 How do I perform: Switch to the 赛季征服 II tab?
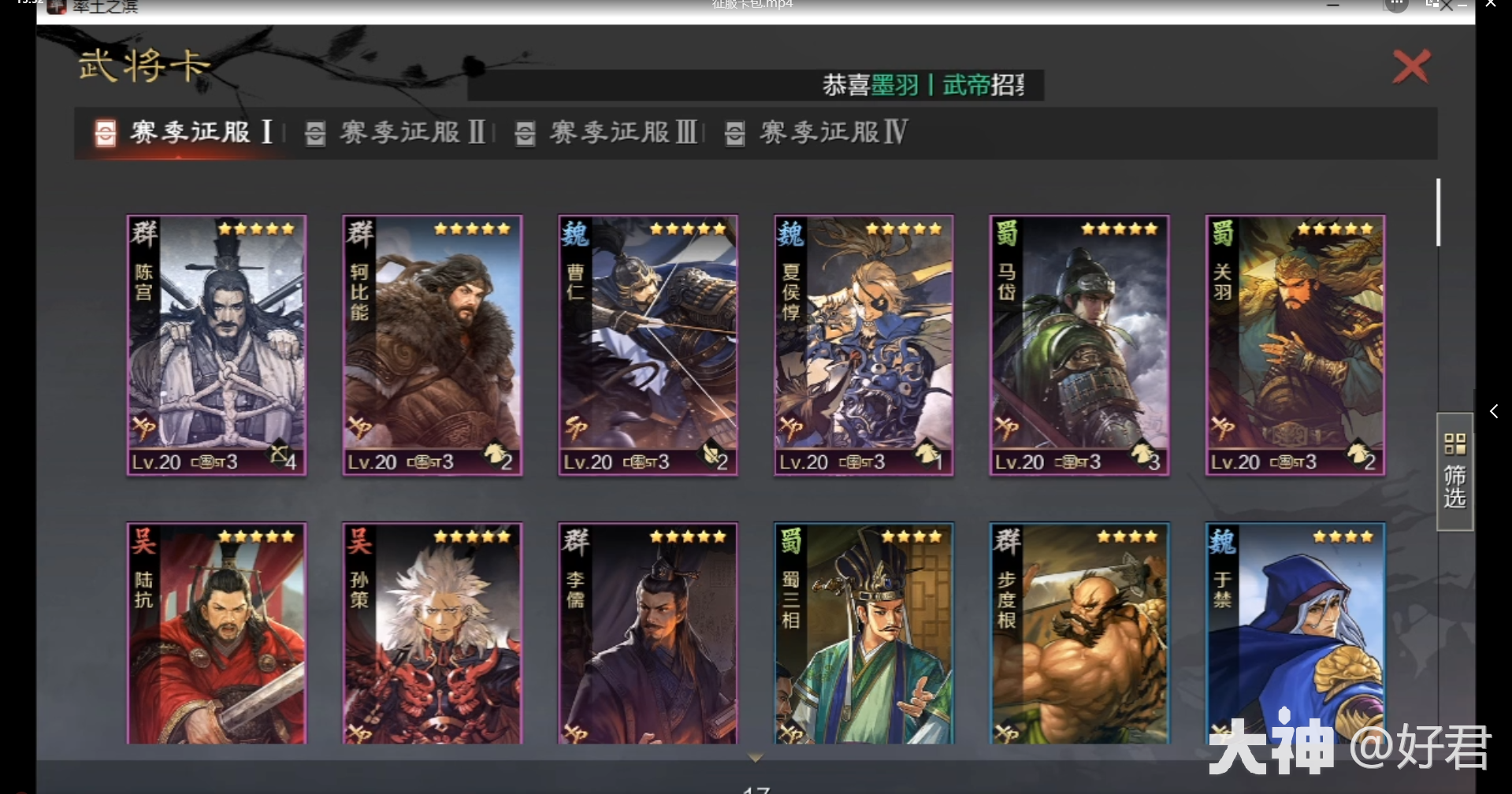coord(396,132)
